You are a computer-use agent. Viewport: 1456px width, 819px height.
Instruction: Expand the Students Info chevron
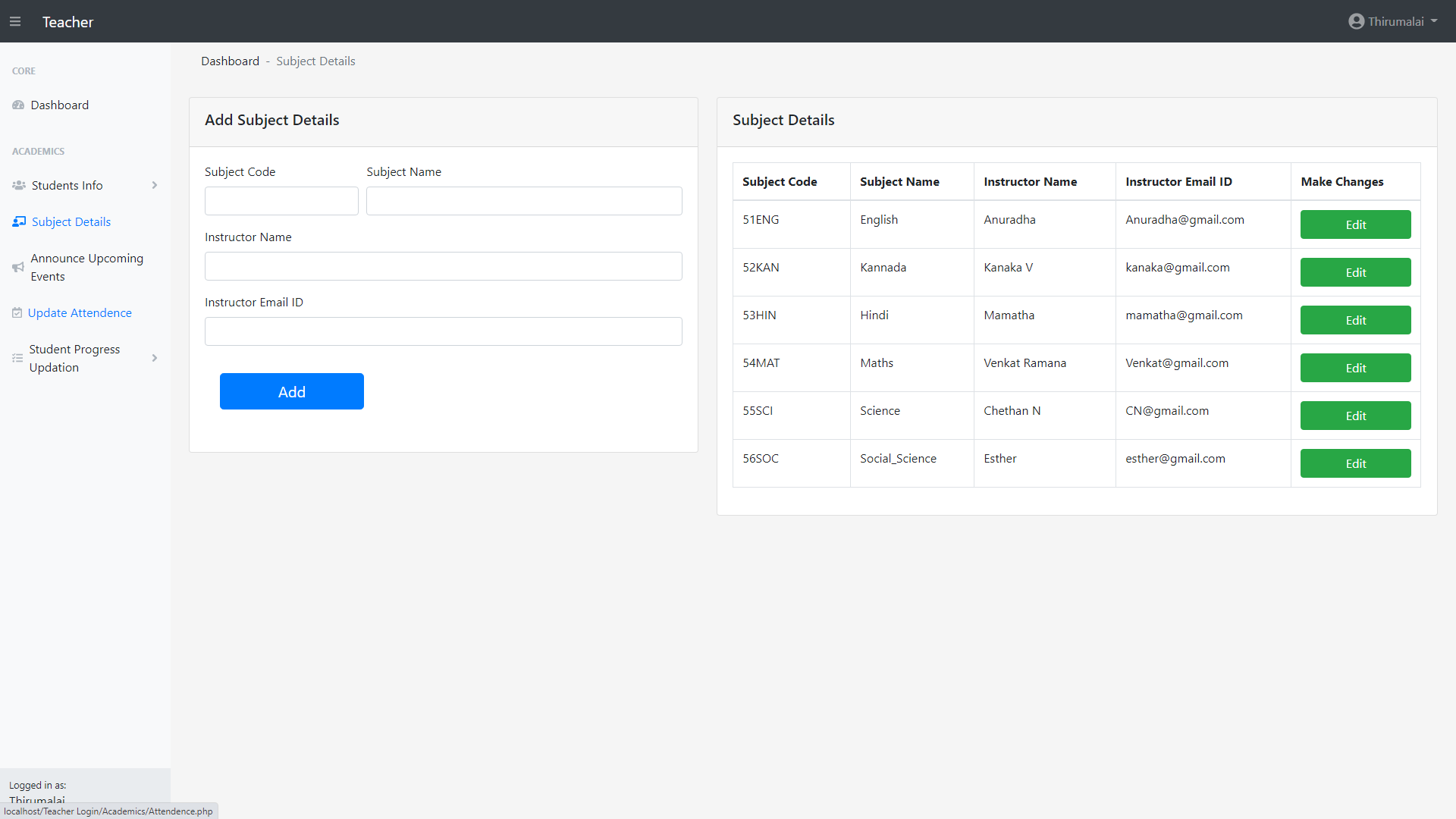tap(155, 186)
